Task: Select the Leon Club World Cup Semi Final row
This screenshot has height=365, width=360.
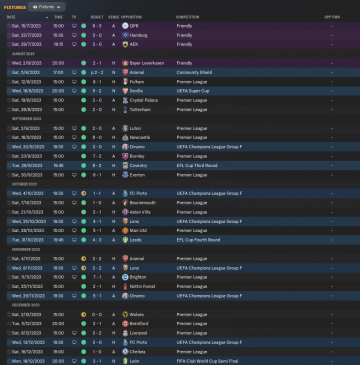Action: coord(180,361)
